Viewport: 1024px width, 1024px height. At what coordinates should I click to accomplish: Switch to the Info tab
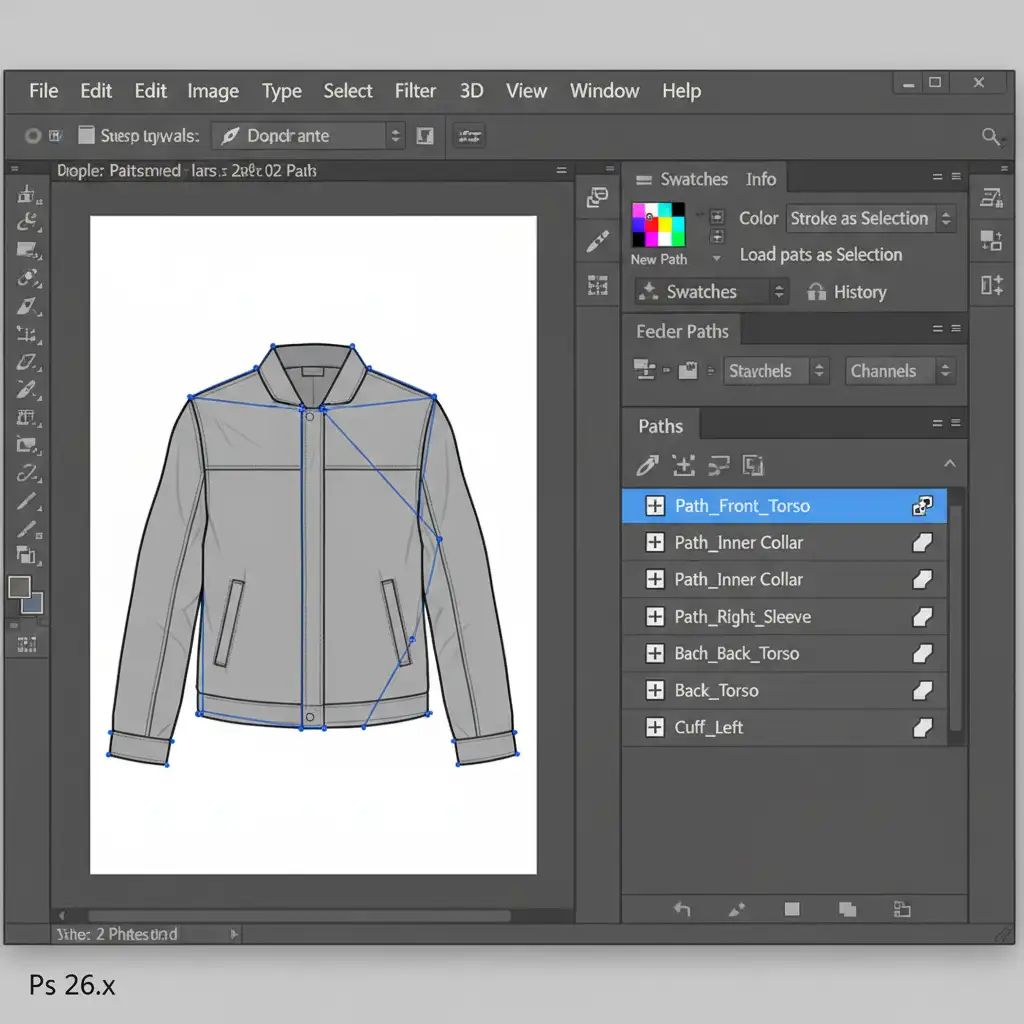760,179
